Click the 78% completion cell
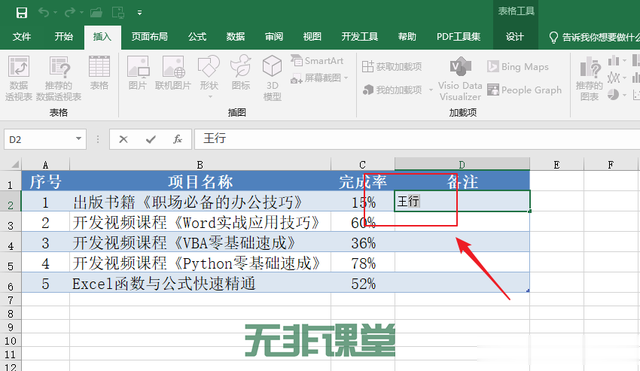The image size is (640, 371). (362, 263)
